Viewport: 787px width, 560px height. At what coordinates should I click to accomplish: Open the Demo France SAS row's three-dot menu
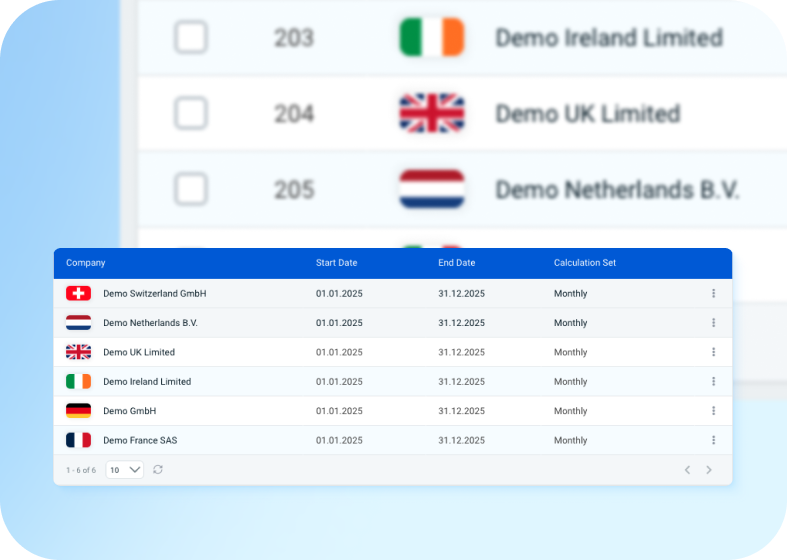(713, 440)
